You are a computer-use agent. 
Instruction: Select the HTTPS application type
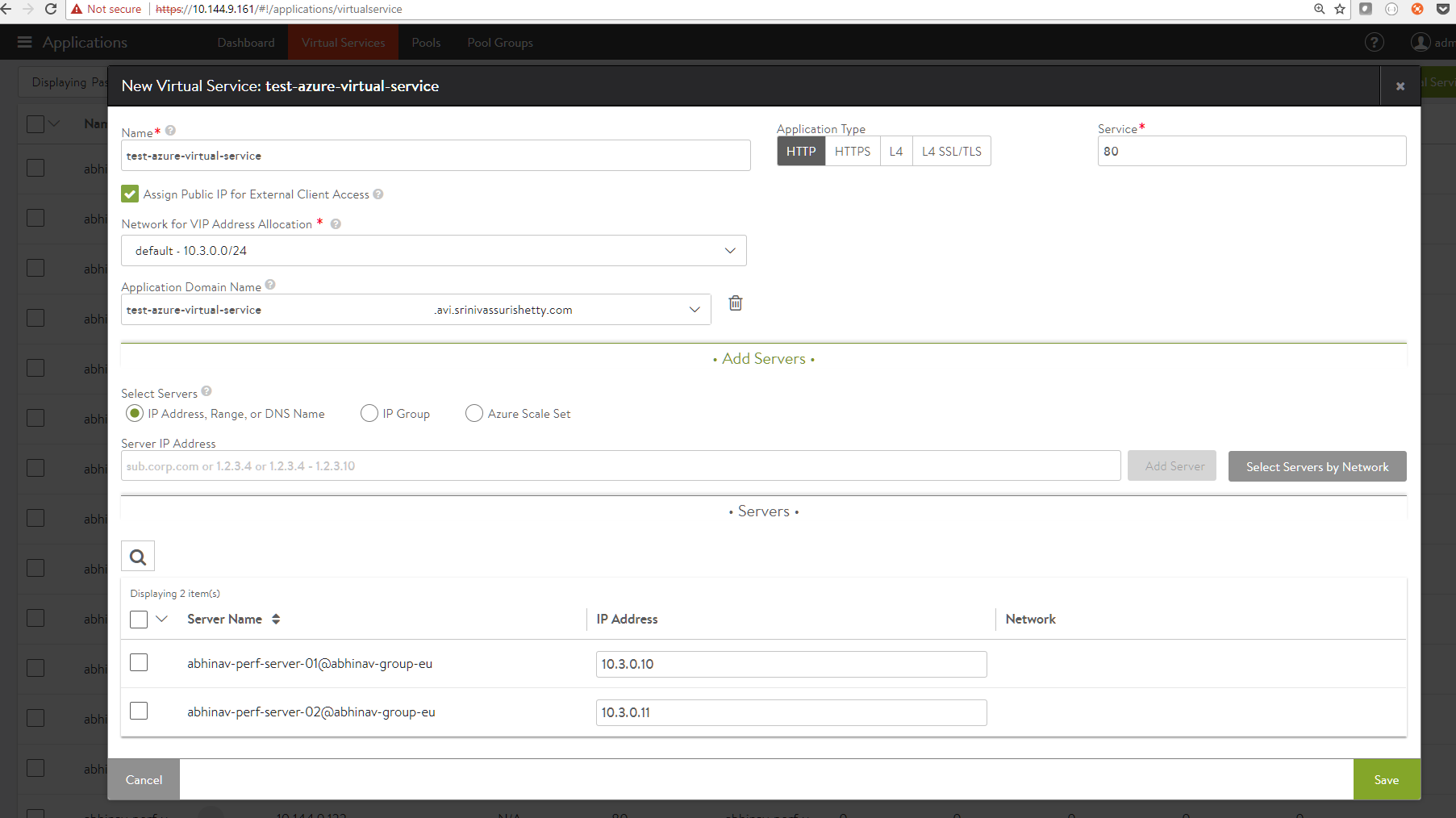pos(853,152)
